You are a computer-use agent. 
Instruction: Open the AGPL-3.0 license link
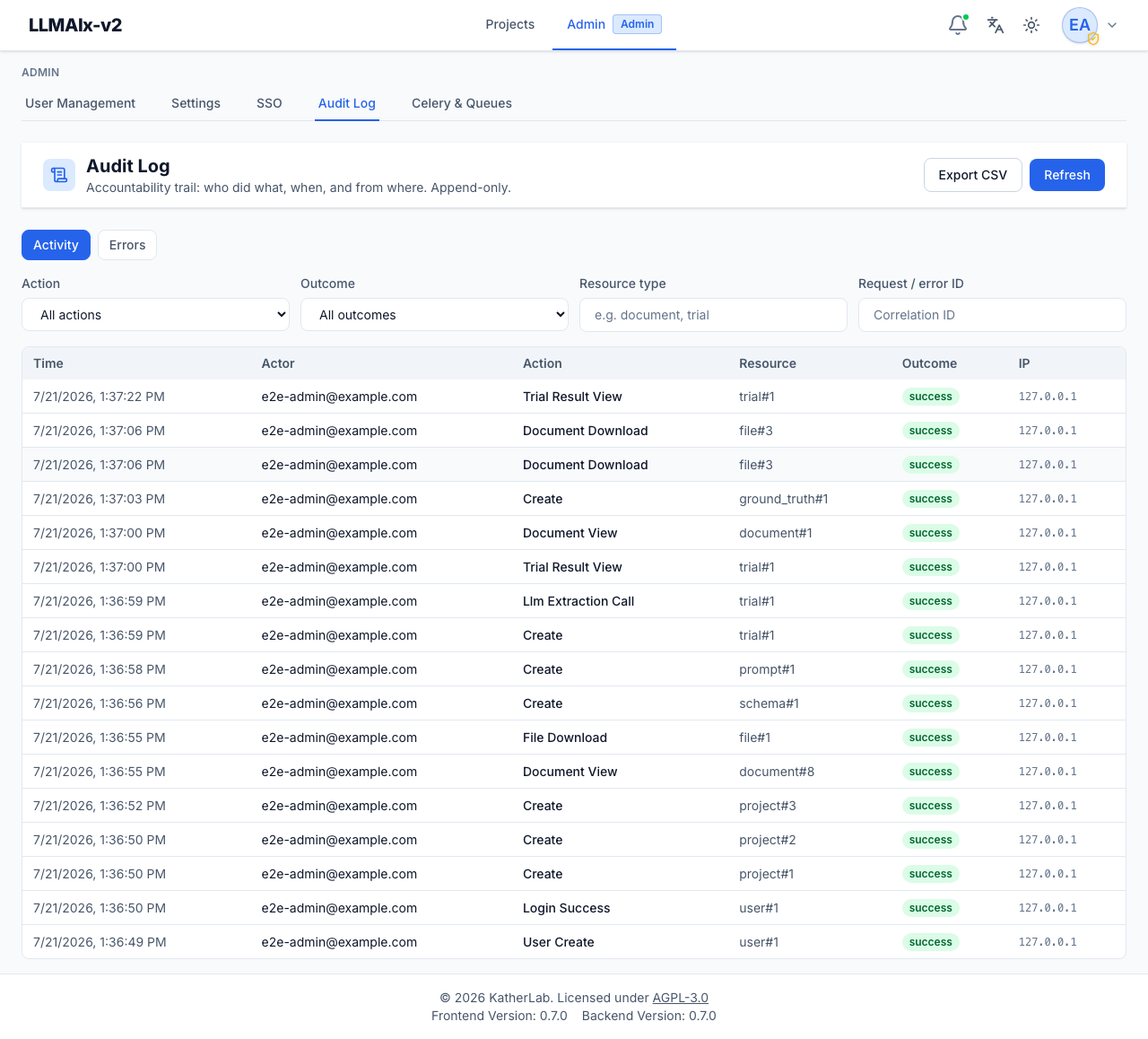[x=680, y=998]
